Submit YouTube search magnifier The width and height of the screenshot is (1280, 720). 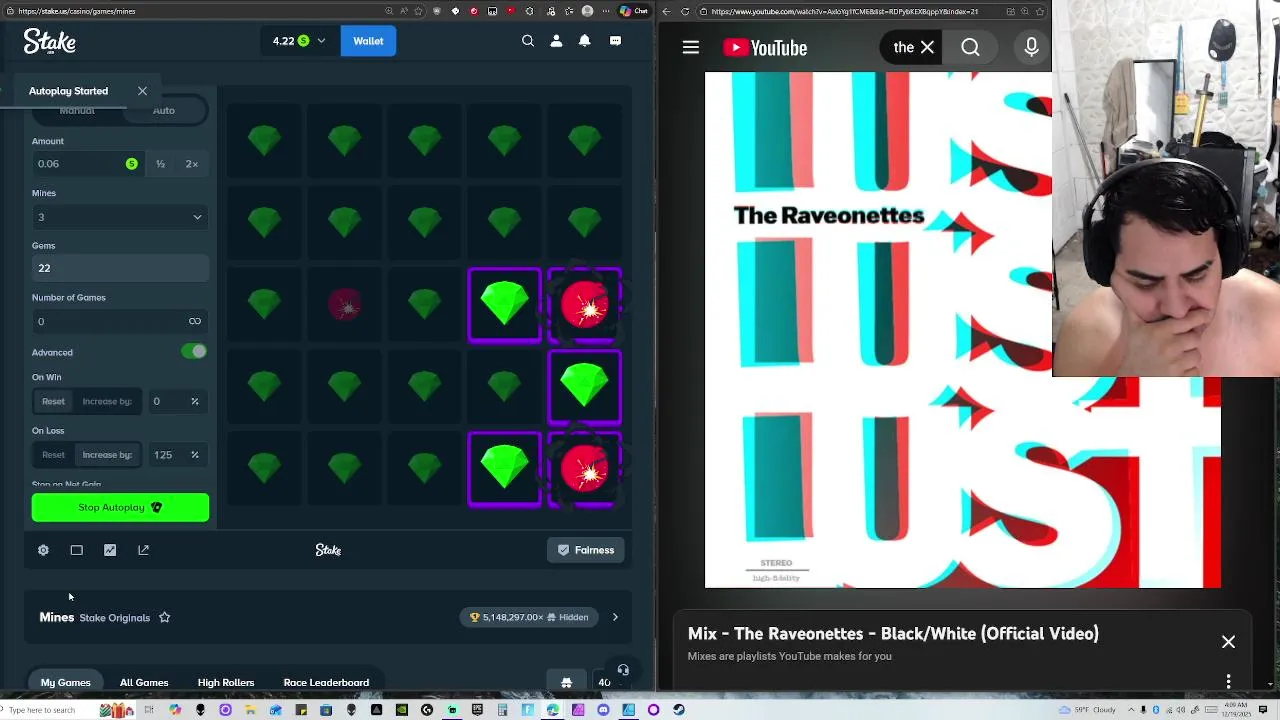(970, 48)
